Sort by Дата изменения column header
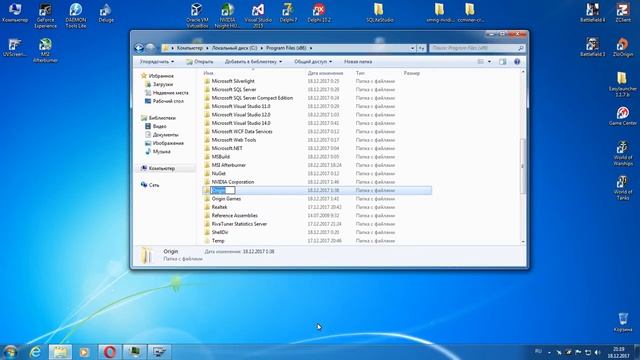This screenshot has height=360, width=640. 325,73
